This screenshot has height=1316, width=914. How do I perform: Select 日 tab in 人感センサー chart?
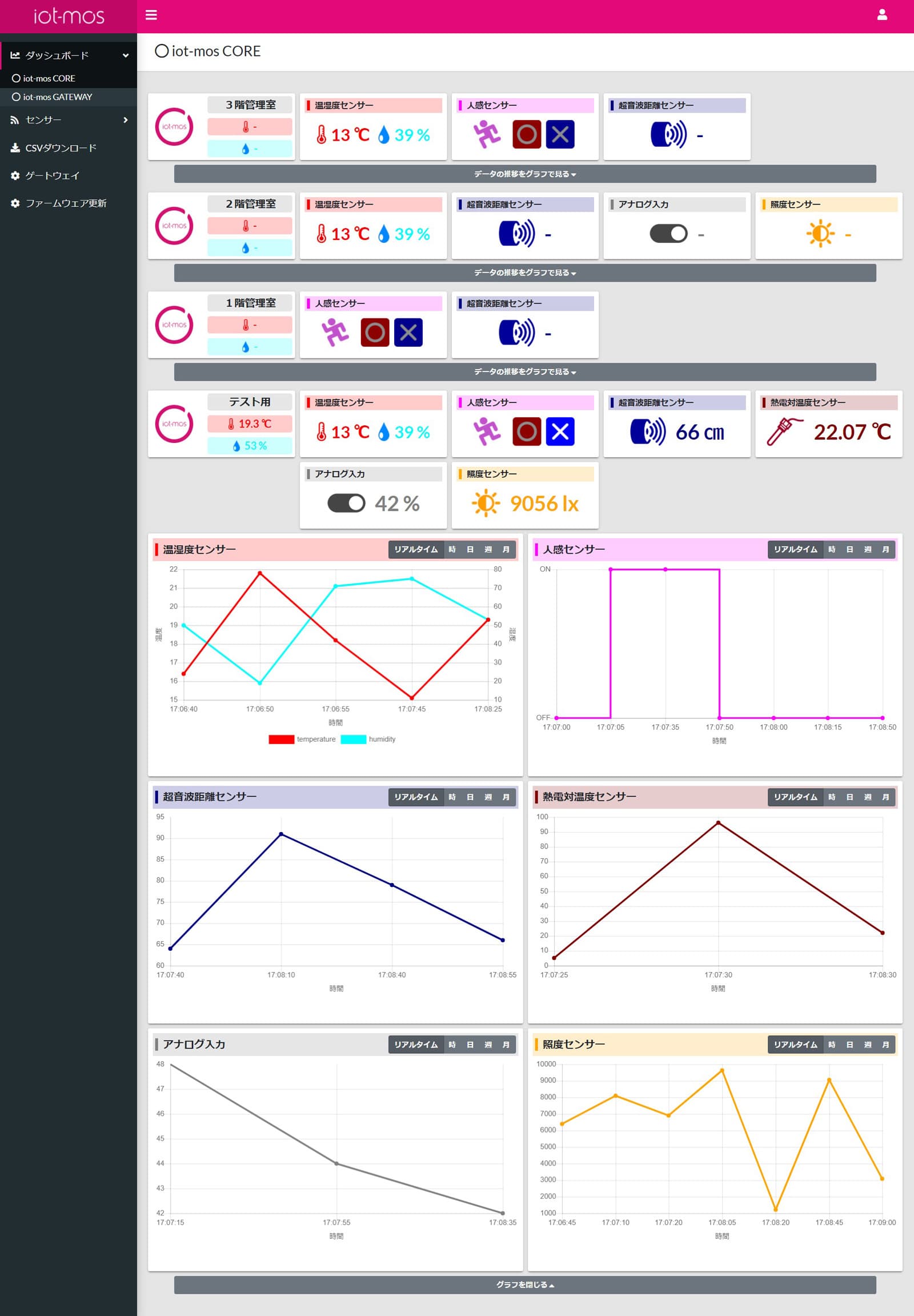click(x=850, y=550)
